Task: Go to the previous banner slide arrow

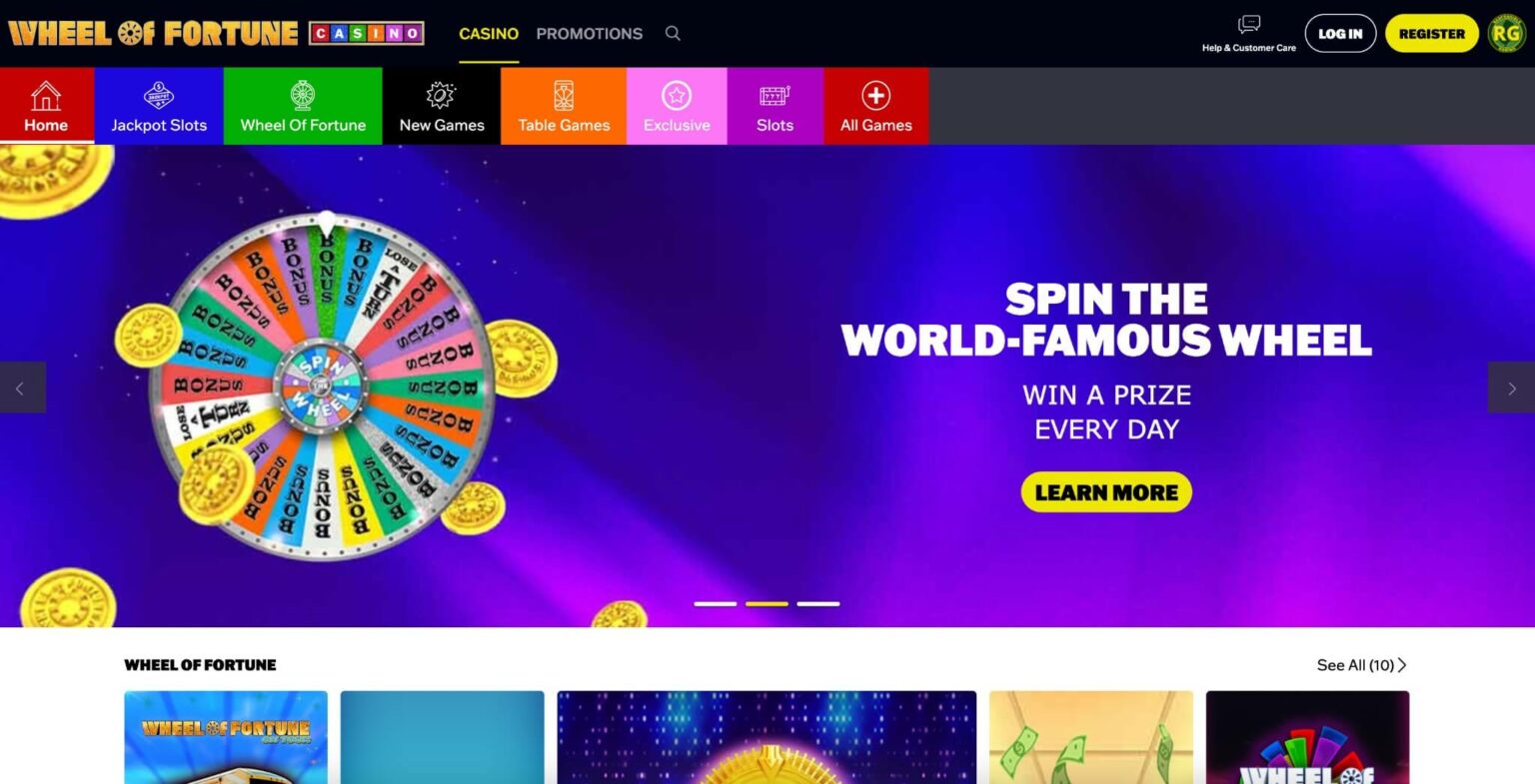Action: [22, 388]
